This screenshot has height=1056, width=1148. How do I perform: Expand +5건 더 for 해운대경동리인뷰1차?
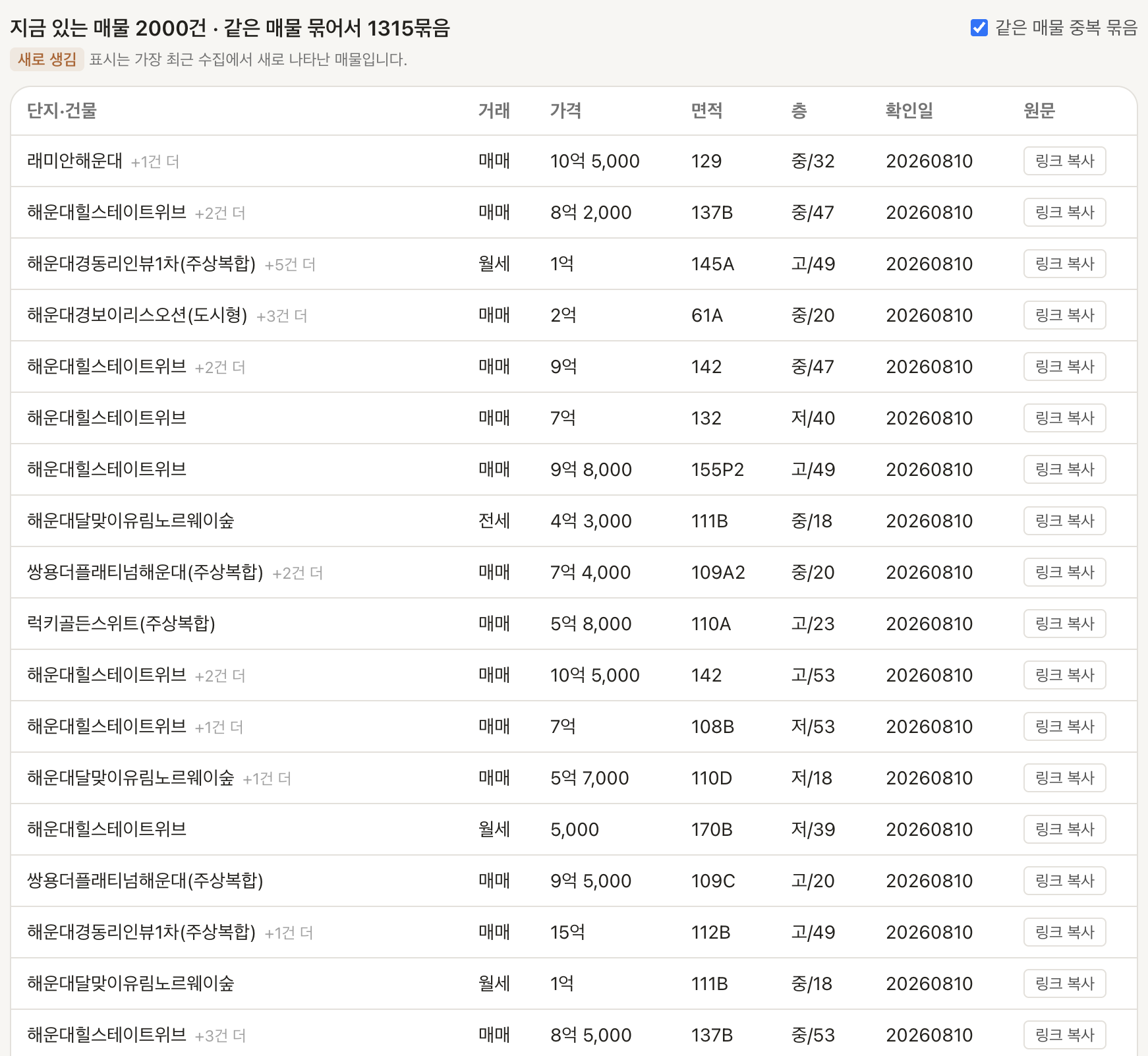click(x=290, y=265)
